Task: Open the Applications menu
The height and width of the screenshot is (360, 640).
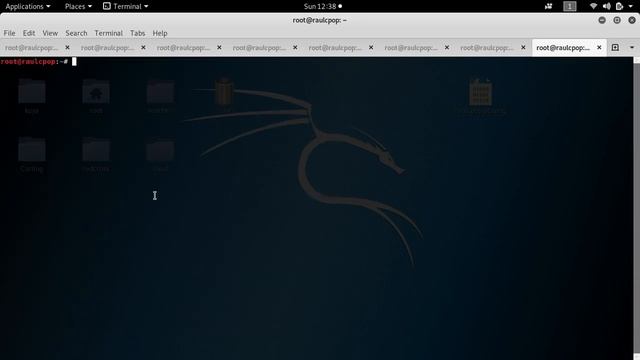Action: point(28,6)
